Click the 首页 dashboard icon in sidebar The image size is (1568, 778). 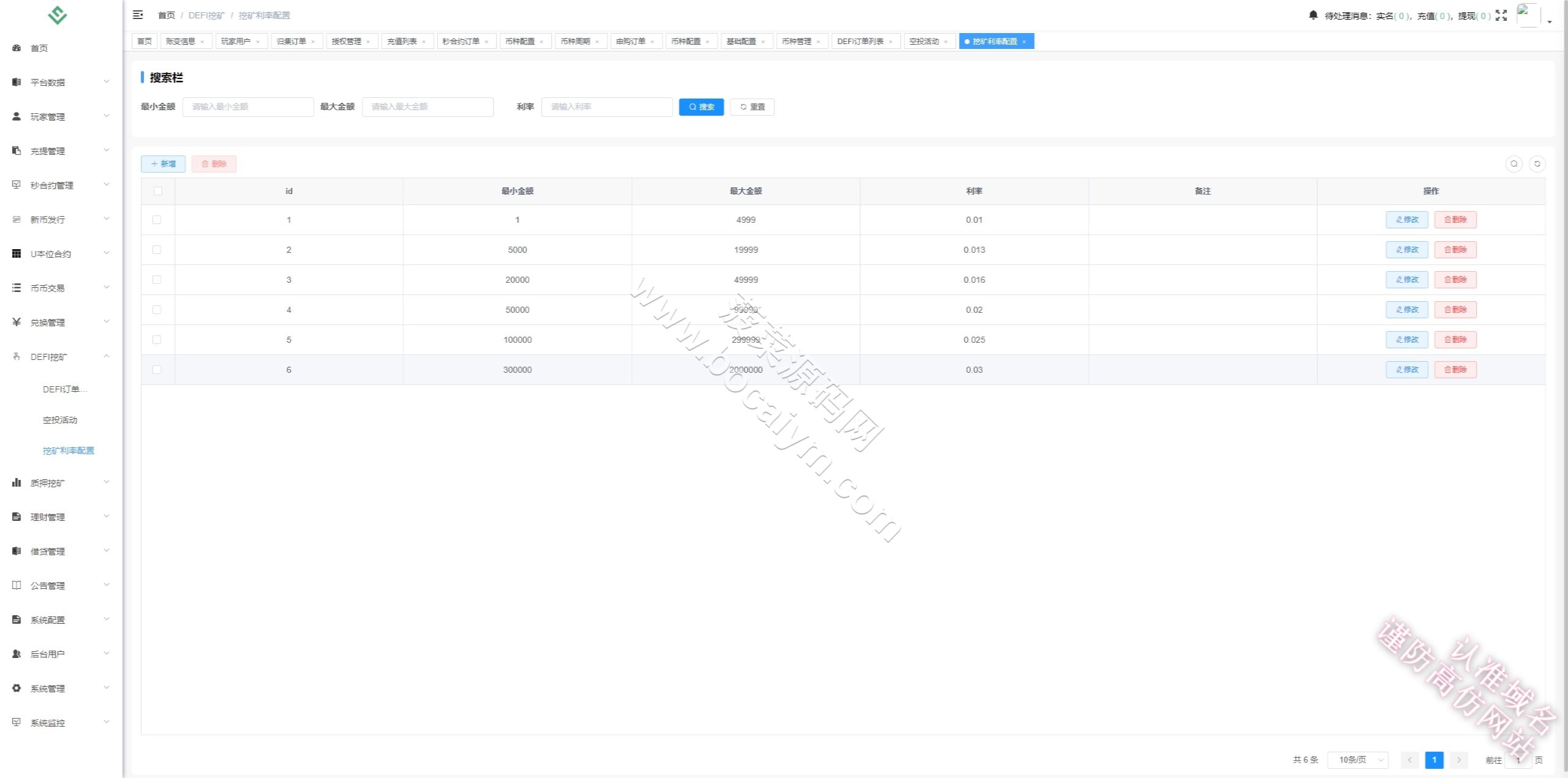click(17, 48)
